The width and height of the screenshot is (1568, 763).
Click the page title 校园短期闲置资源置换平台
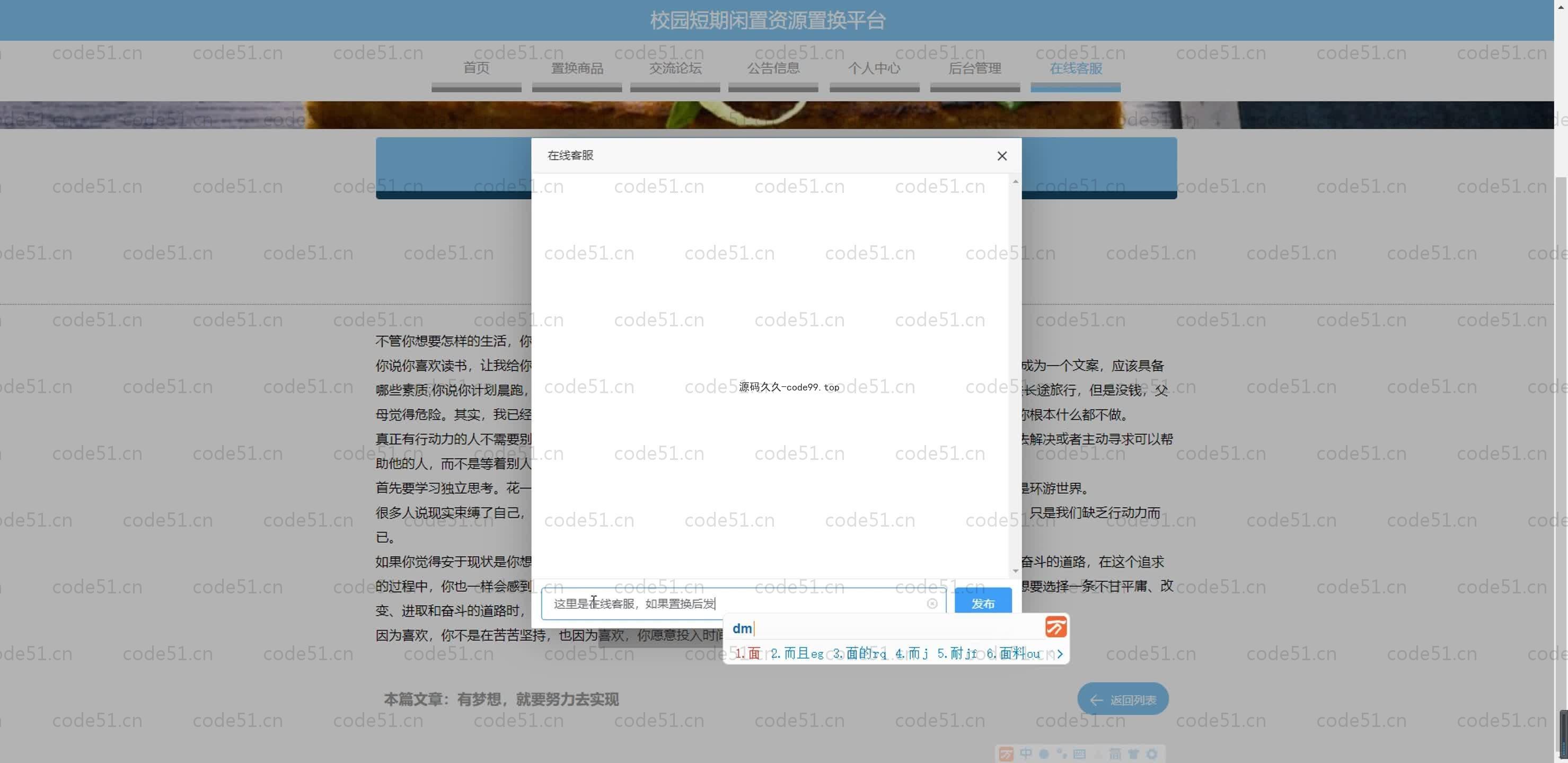[768, 20]
